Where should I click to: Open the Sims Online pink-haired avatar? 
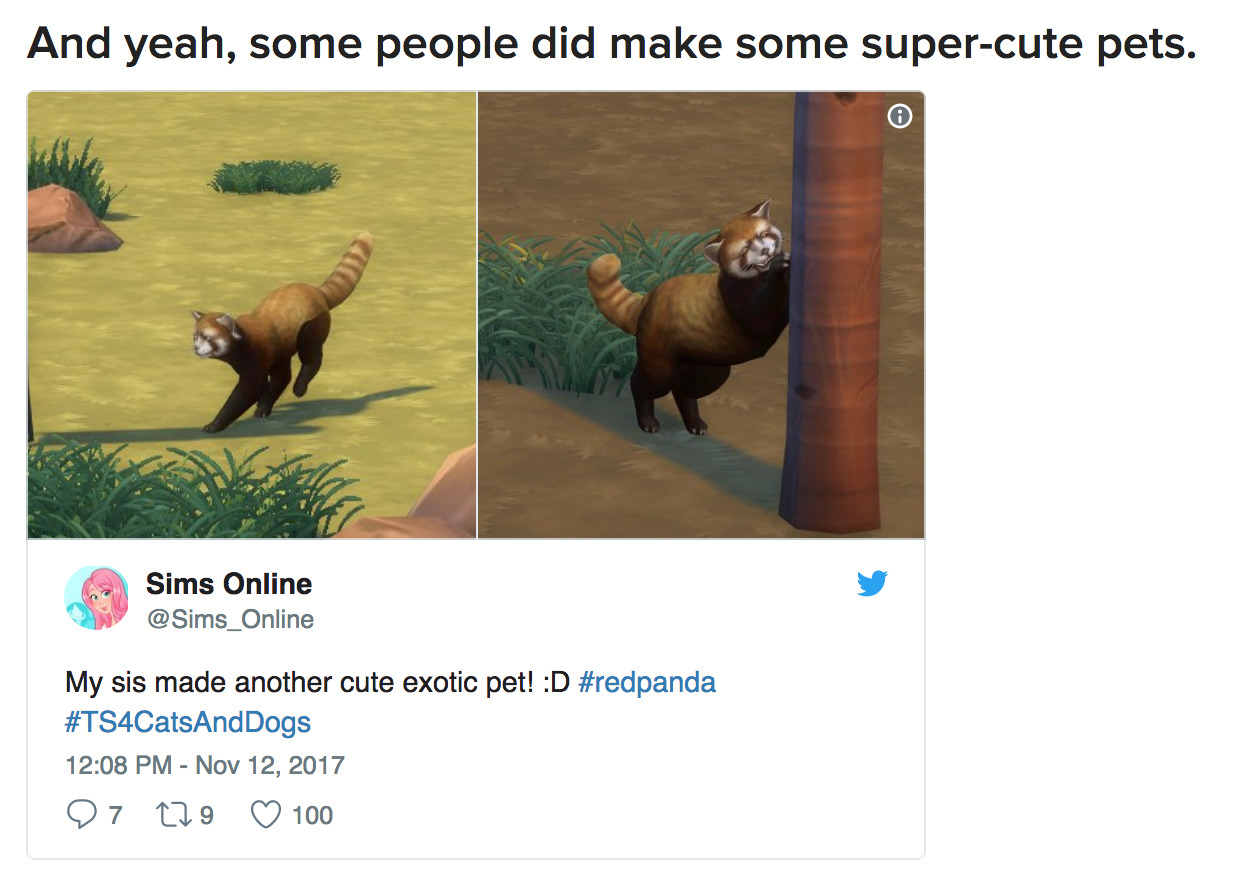pos(96,598)
